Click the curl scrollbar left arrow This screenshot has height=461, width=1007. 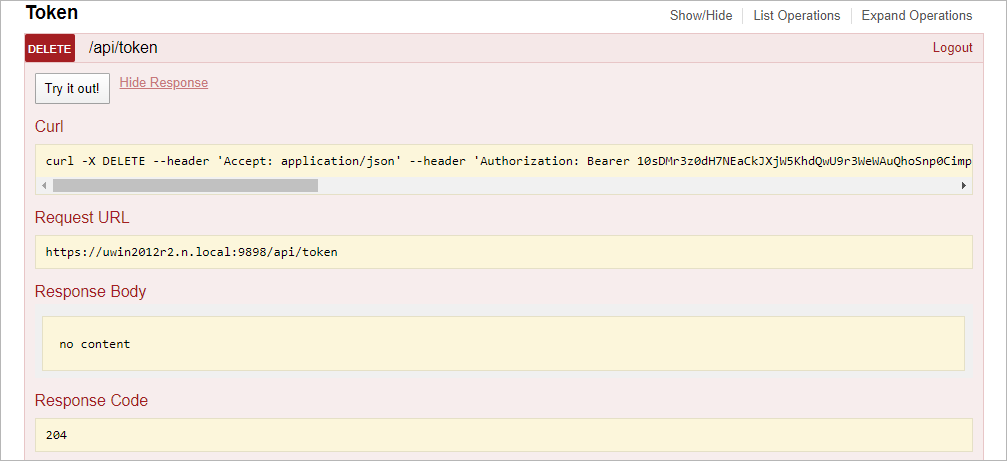[x=44, y=186]
